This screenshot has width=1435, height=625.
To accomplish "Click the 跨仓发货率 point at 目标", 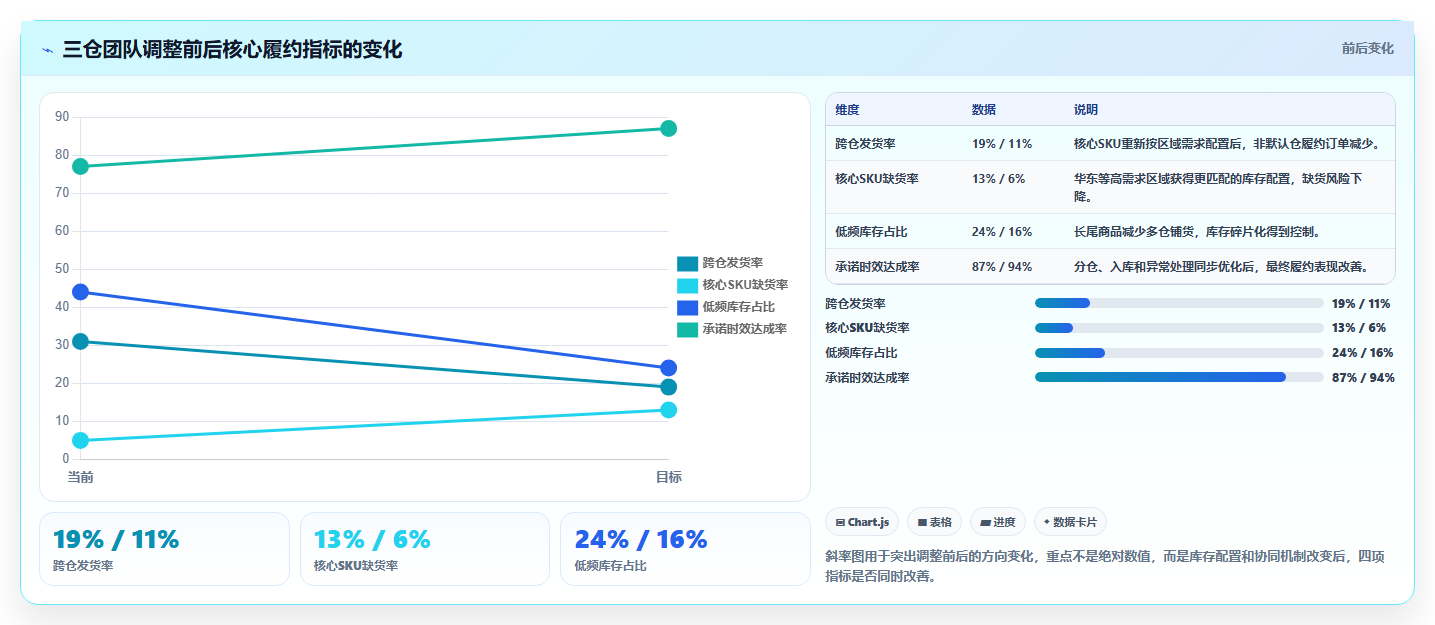I will [669, 387].
